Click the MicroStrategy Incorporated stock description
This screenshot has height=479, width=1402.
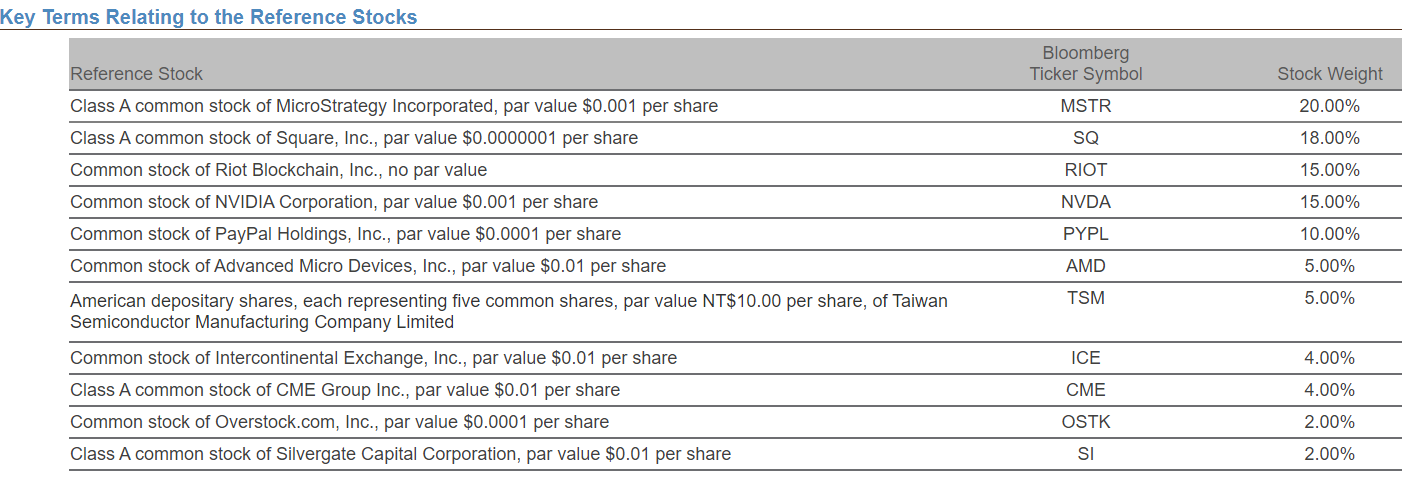(x=394, y=106)
